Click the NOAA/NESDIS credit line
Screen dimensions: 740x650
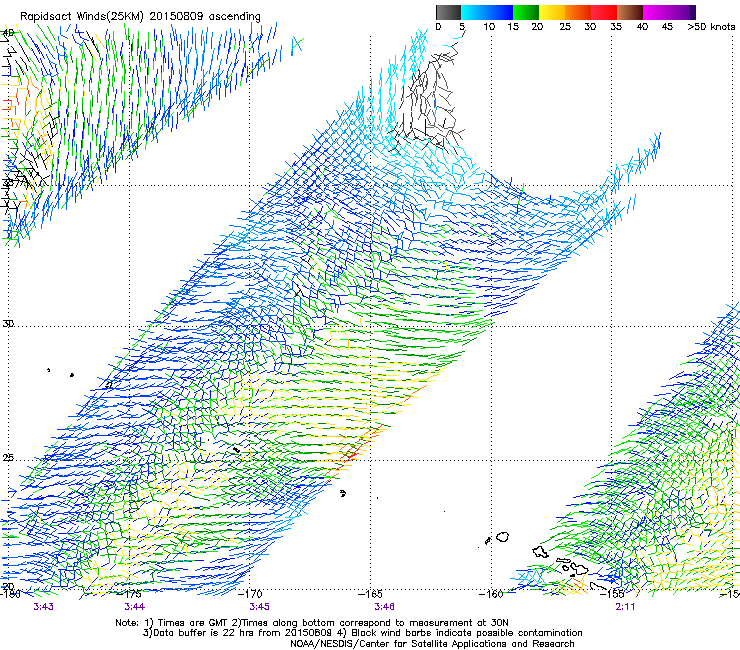point(432,644)
